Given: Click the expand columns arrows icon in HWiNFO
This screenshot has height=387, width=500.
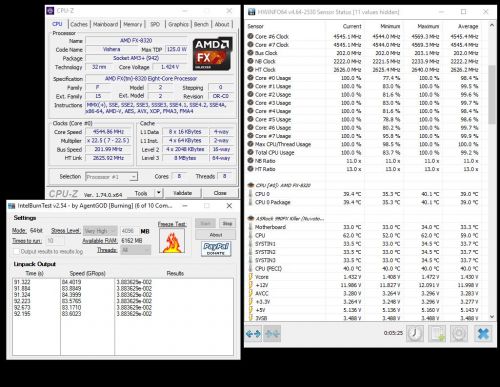Looking at the screenshot, I should [x=253, y=333].
